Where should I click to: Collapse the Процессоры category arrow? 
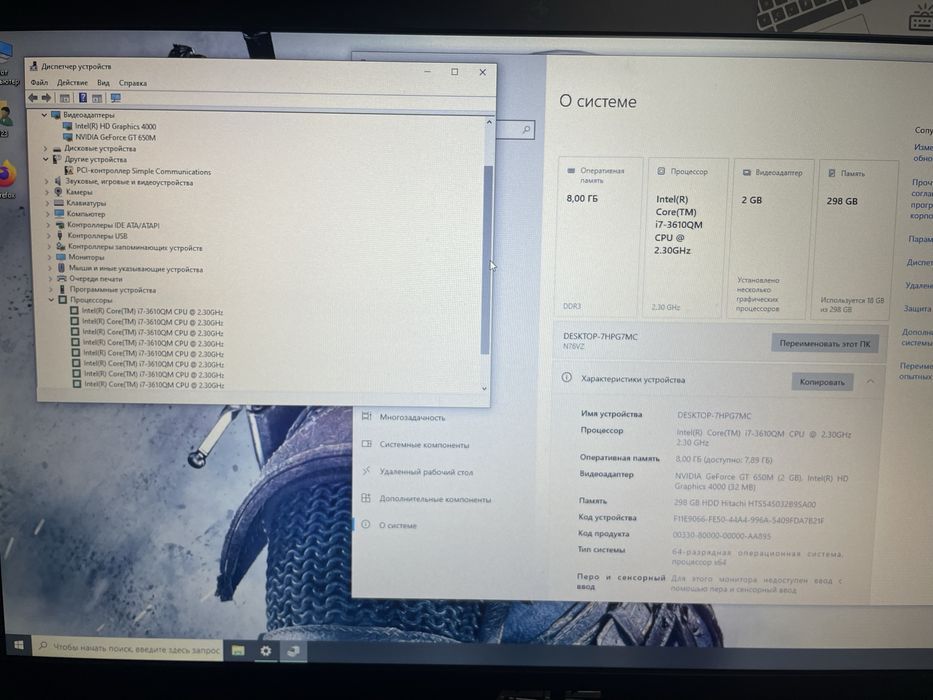(52, 299)
